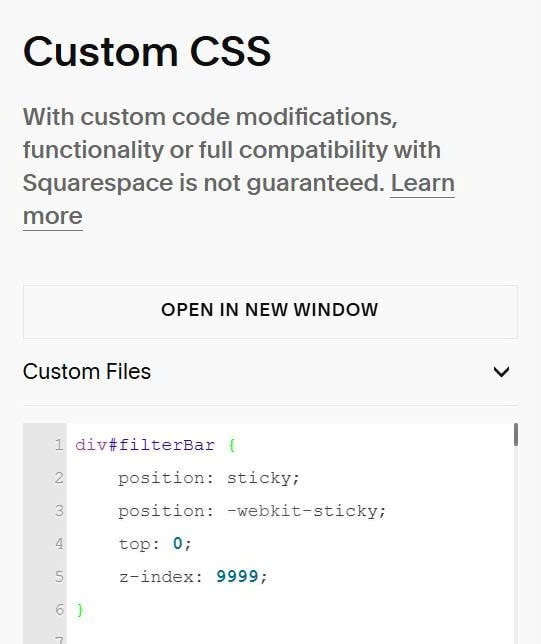Viewport: 541px width, 644px height.
Task: Place cursor on position: sticky line
Action: click(x=209, y=478)
